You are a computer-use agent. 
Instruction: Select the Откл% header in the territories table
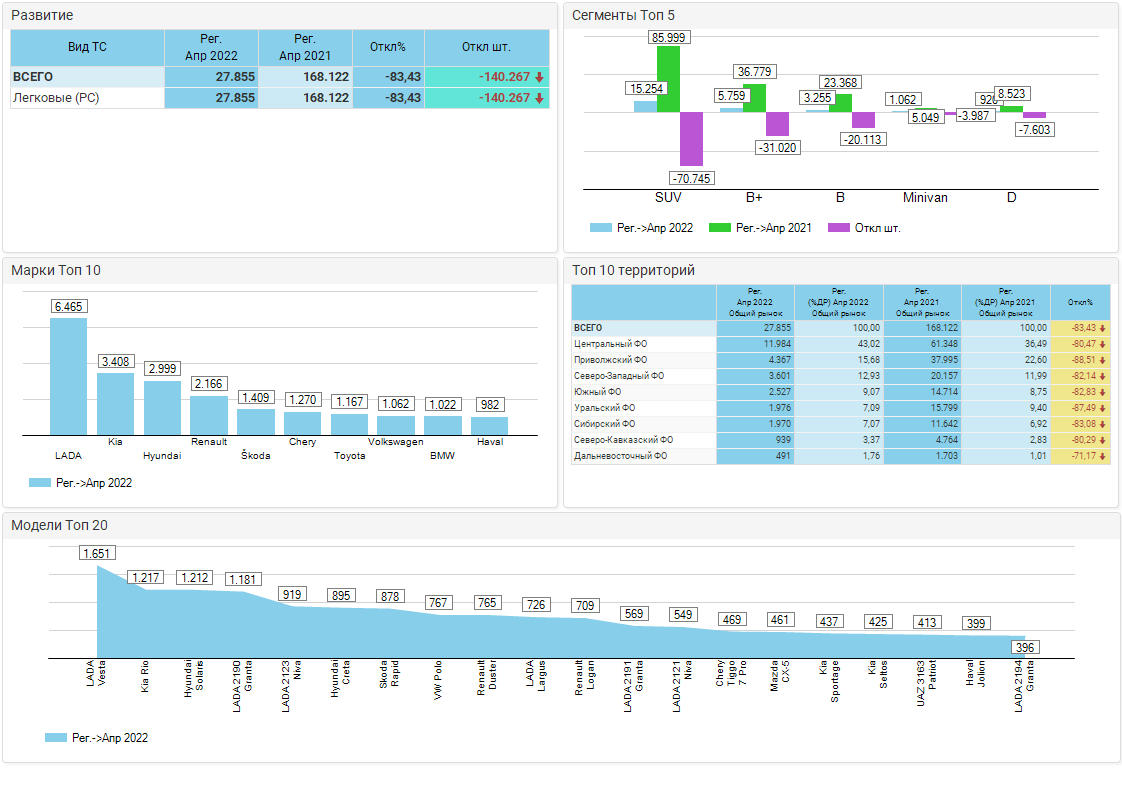1080,302
